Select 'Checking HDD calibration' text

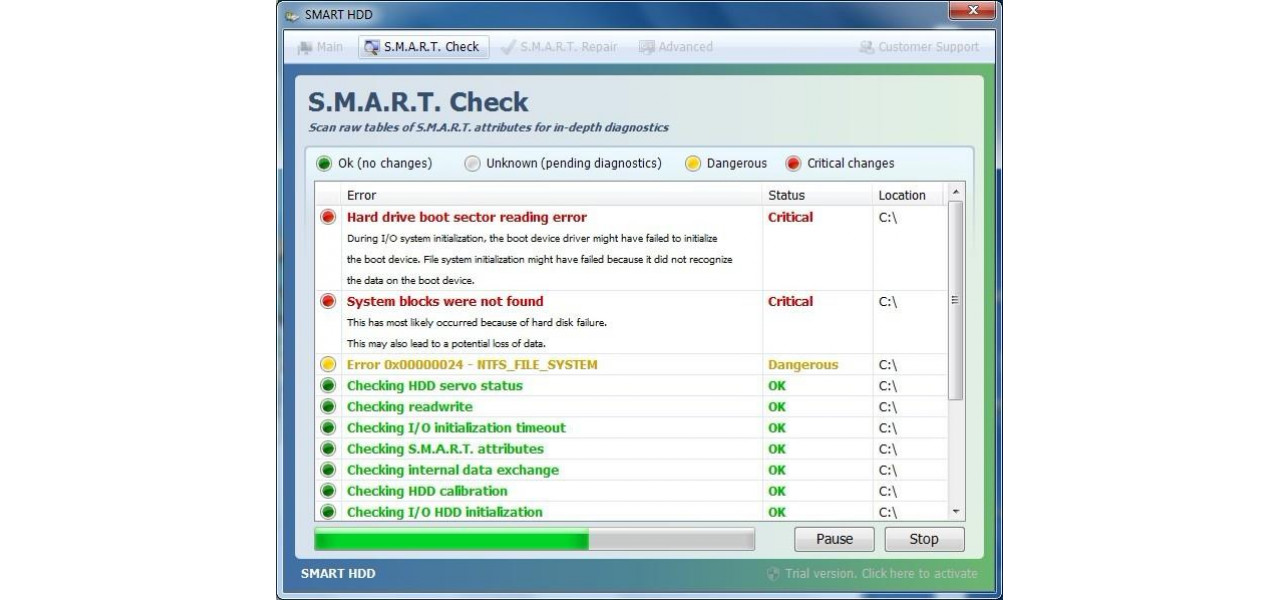point(427,491)
